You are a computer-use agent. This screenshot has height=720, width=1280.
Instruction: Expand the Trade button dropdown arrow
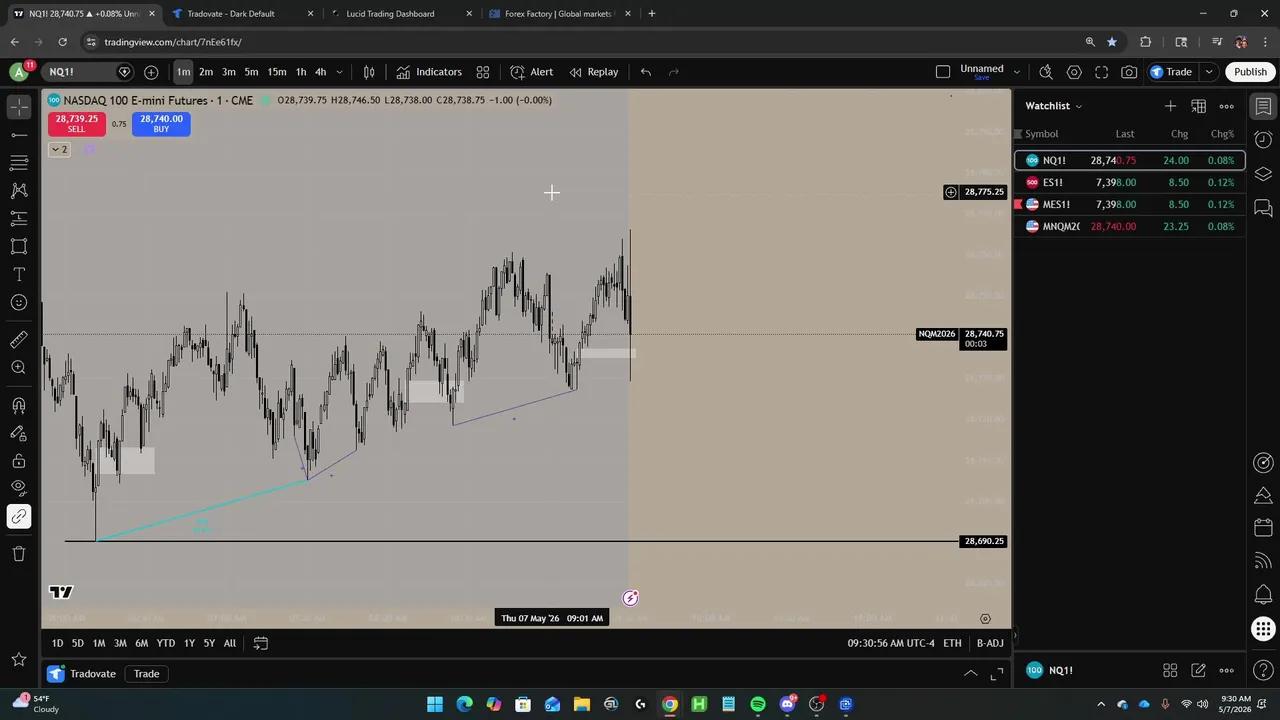[x=1209, y=72]
